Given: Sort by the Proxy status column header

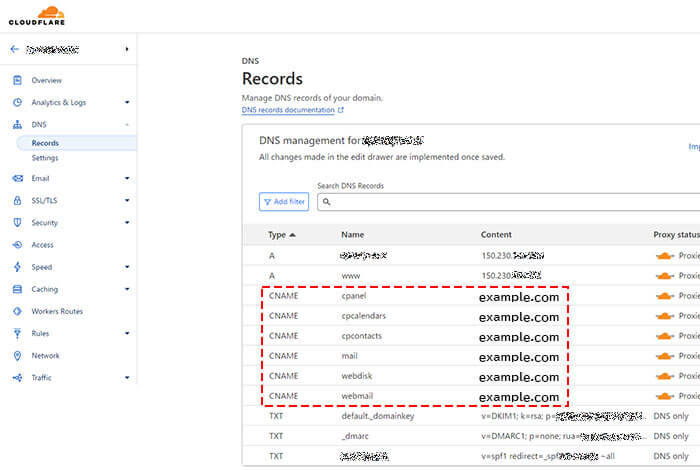Looking at the screenshot, I should [x=676, y=235].
